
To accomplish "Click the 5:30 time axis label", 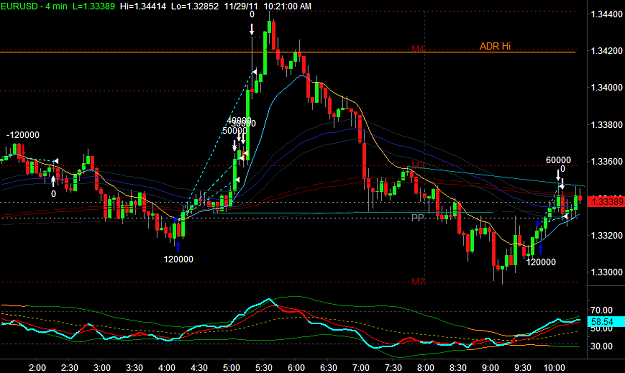I will 263,367.
